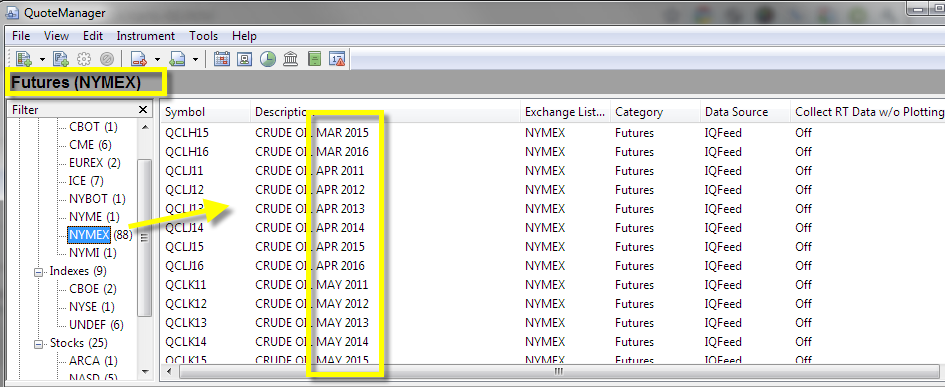Sort by Collect RT Data w/o Plotting header
945x387 pixels.
tap(868, 112)
